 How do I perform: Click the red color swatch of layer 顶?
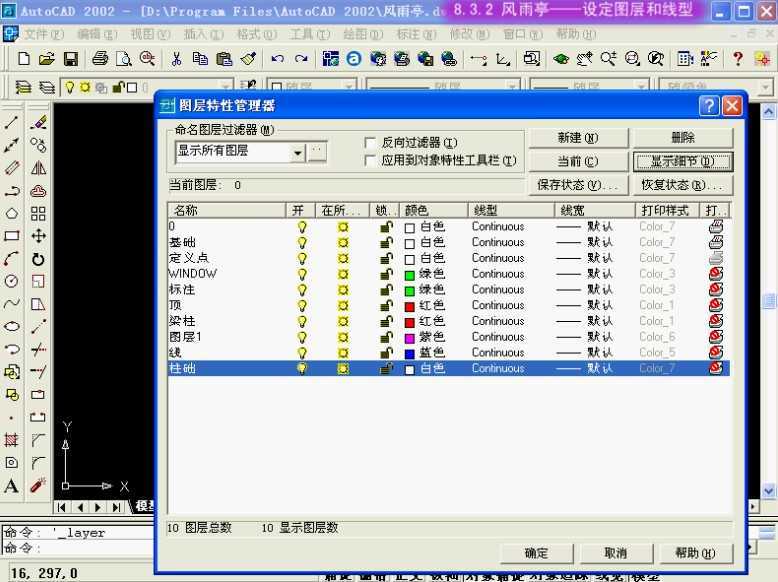coord(409,307)
